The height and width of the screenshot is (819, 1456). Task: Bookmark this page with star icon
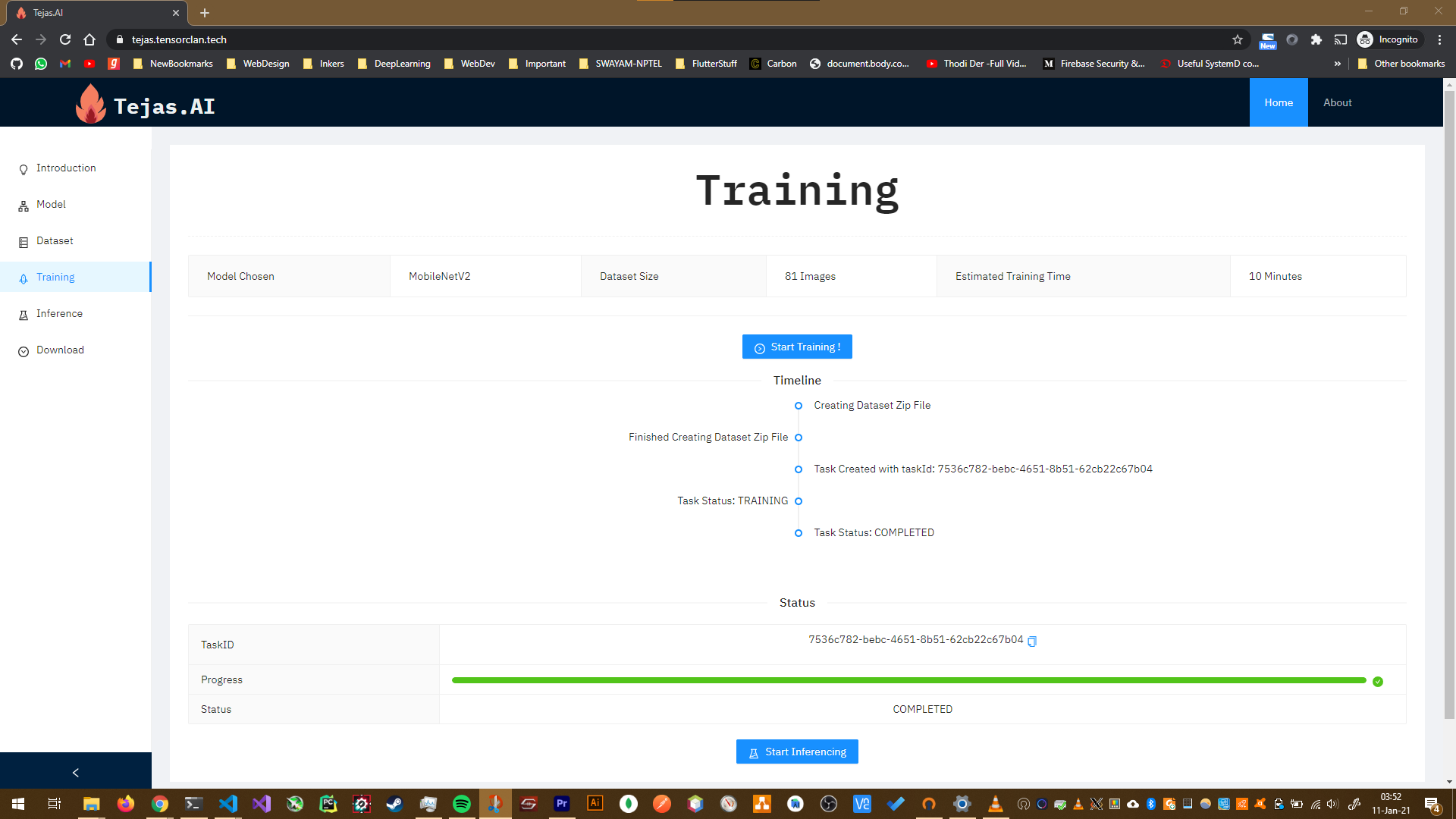pos(1238,39)
